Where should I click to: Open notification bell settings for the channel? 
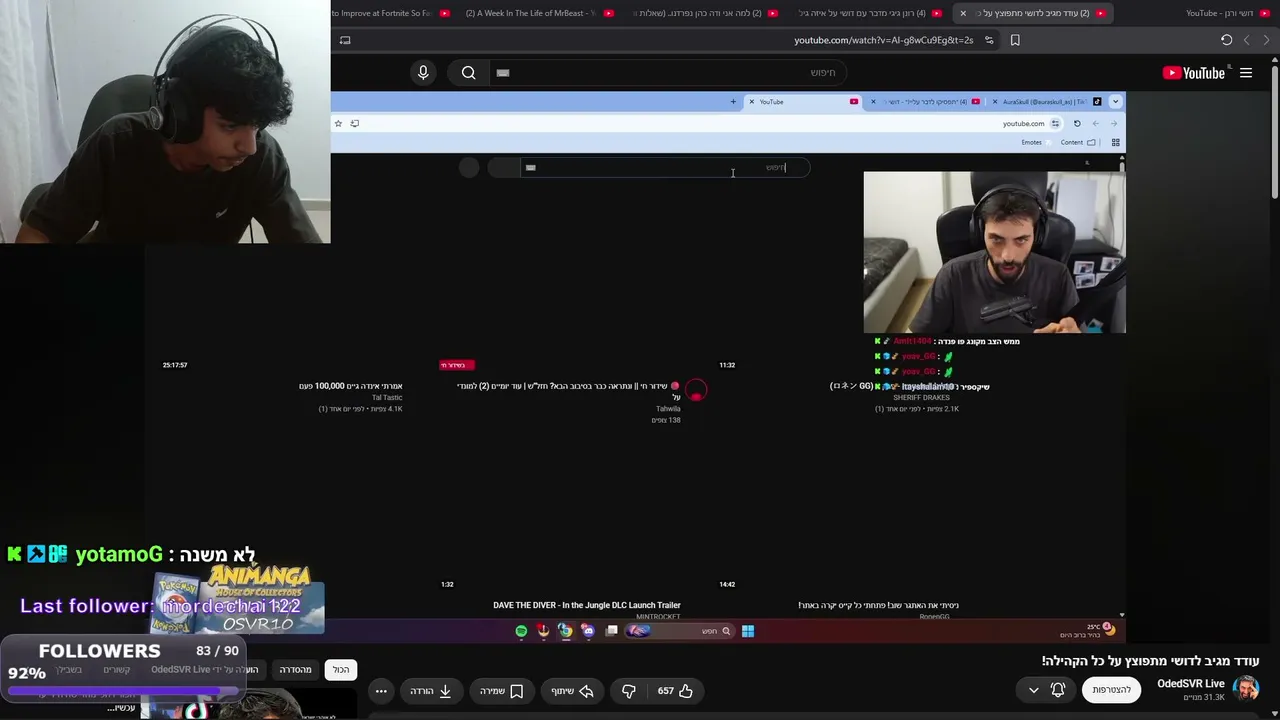[1058, 690]
